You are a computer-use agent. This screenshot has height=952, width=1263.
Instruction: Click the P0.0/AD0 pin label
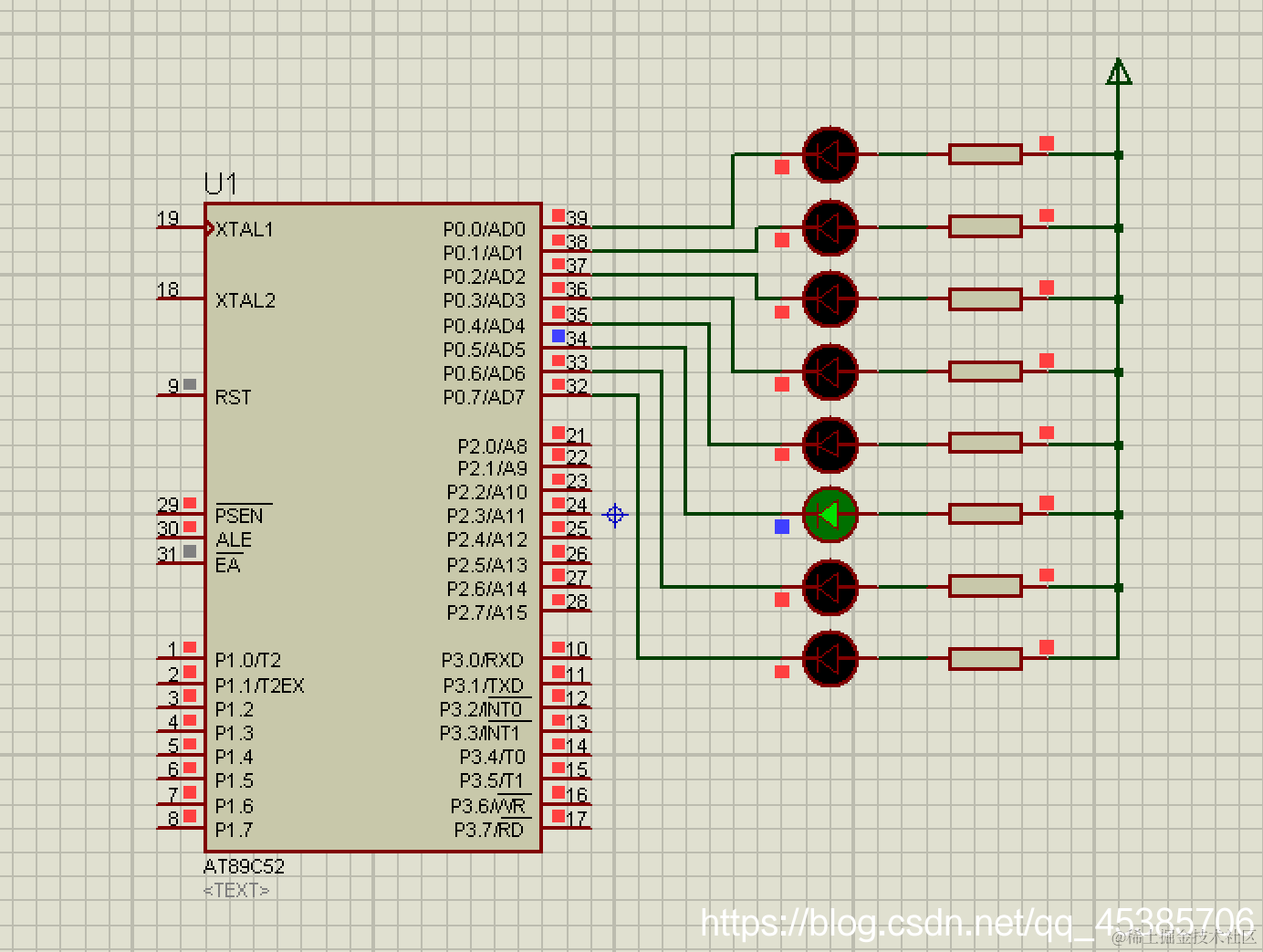point(485,229)
